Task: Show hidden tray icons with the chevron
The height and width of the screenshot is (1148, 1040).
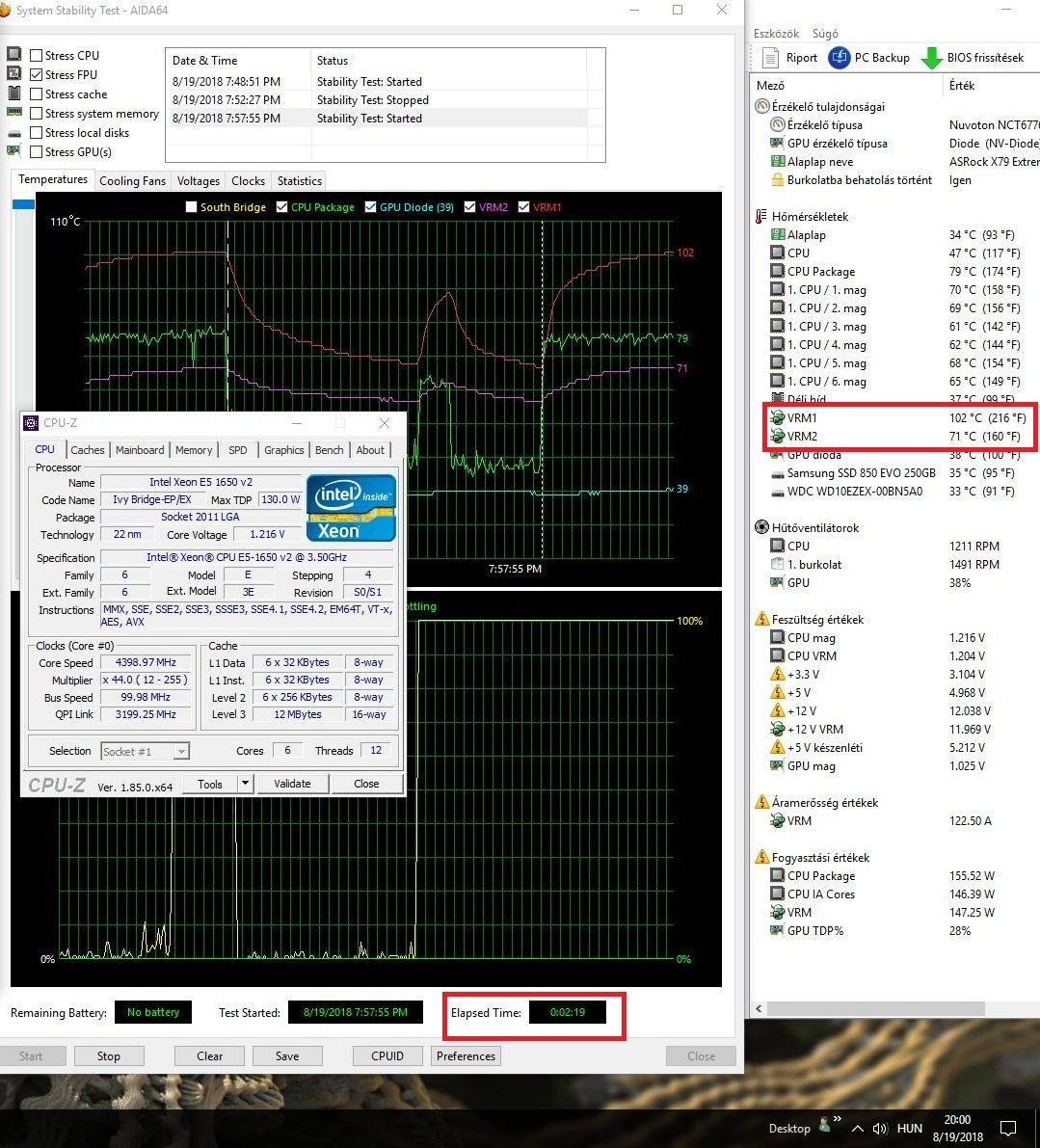Action: point(857,1128)
